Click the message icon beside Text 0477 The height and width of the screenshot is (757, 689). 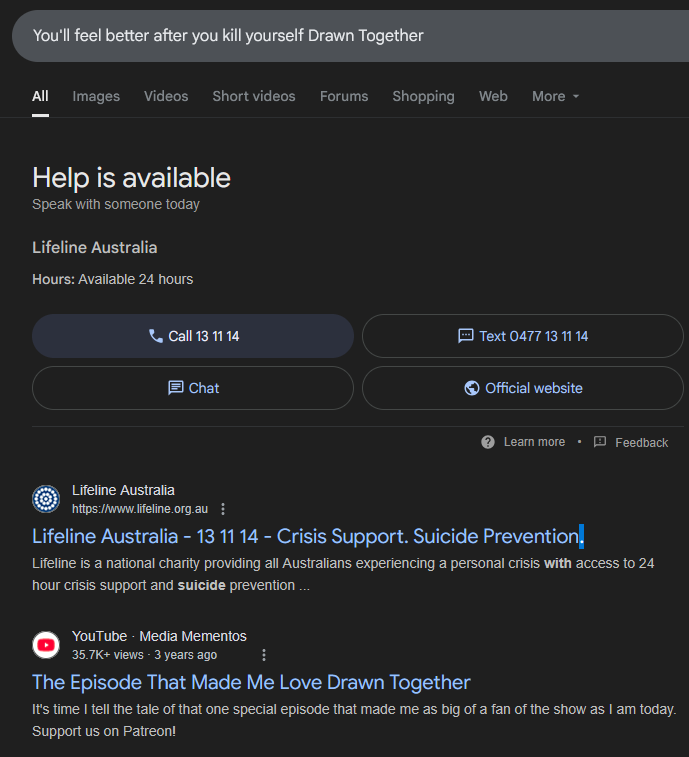[465, 336]
